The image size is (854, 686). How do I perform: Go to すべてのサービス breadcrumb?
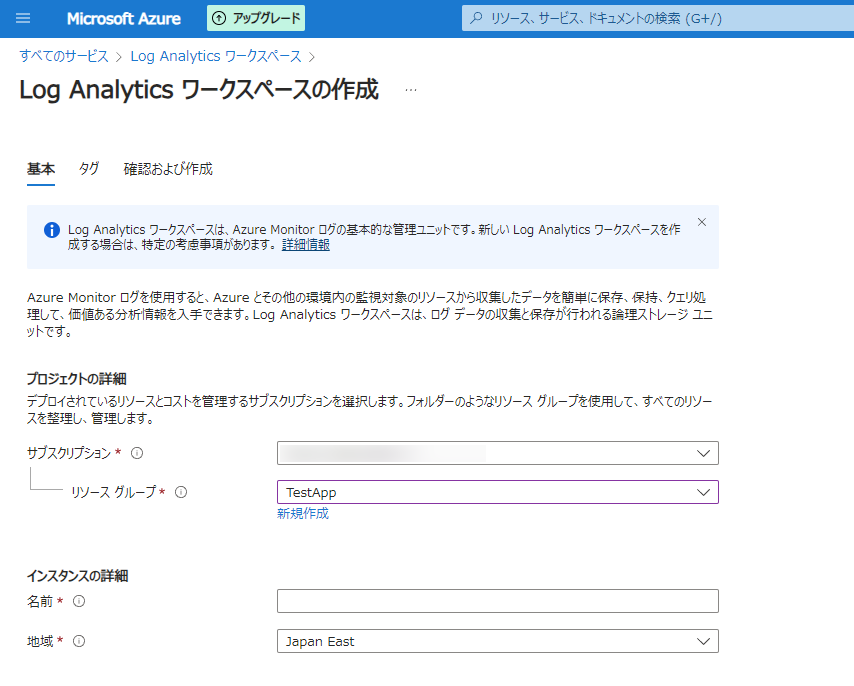64,56
